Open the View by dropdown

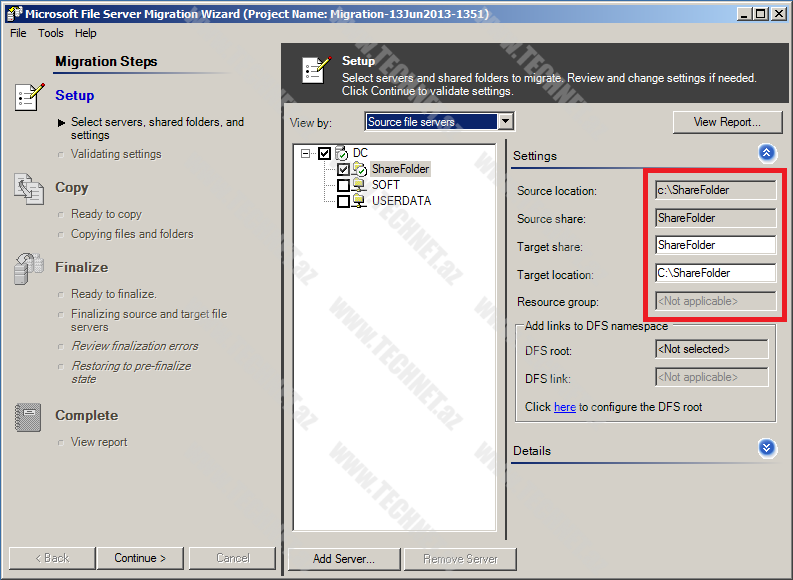[505, 122]
